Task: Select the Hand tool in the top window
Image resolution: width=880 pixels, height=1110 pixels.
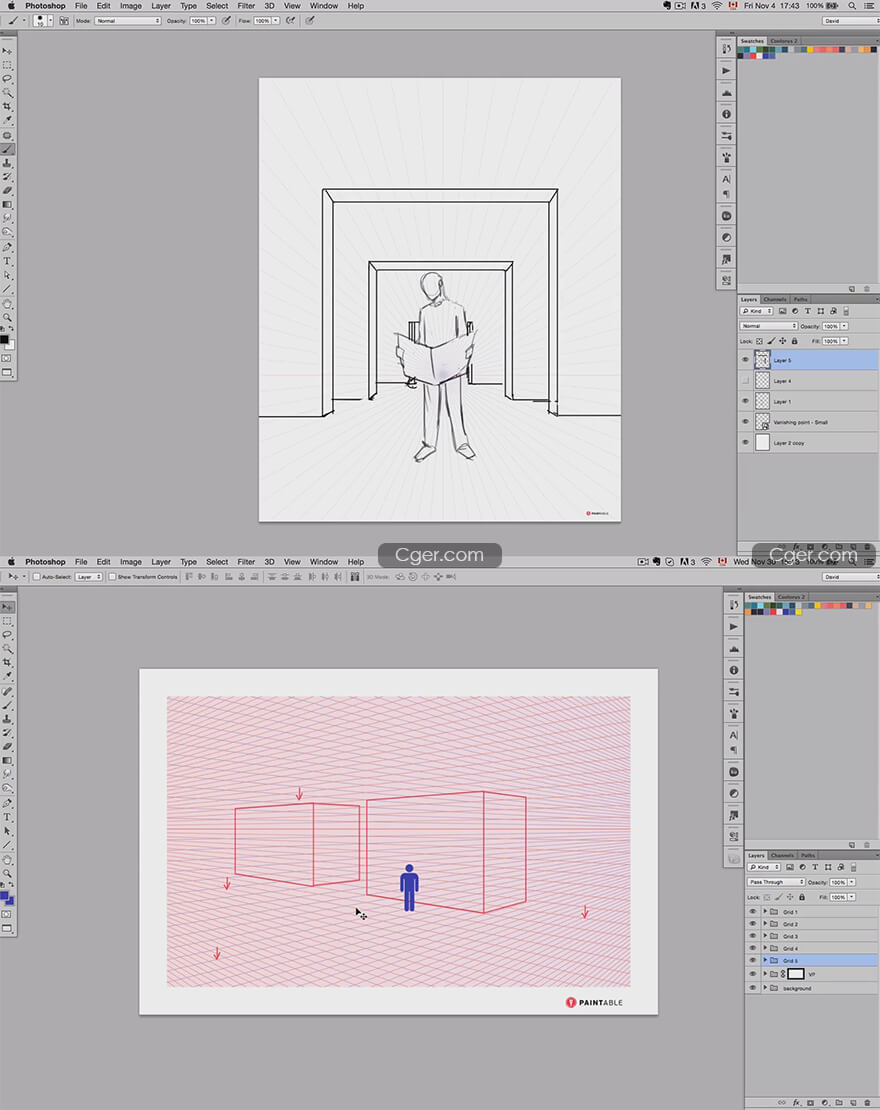Action: [7, 303]
